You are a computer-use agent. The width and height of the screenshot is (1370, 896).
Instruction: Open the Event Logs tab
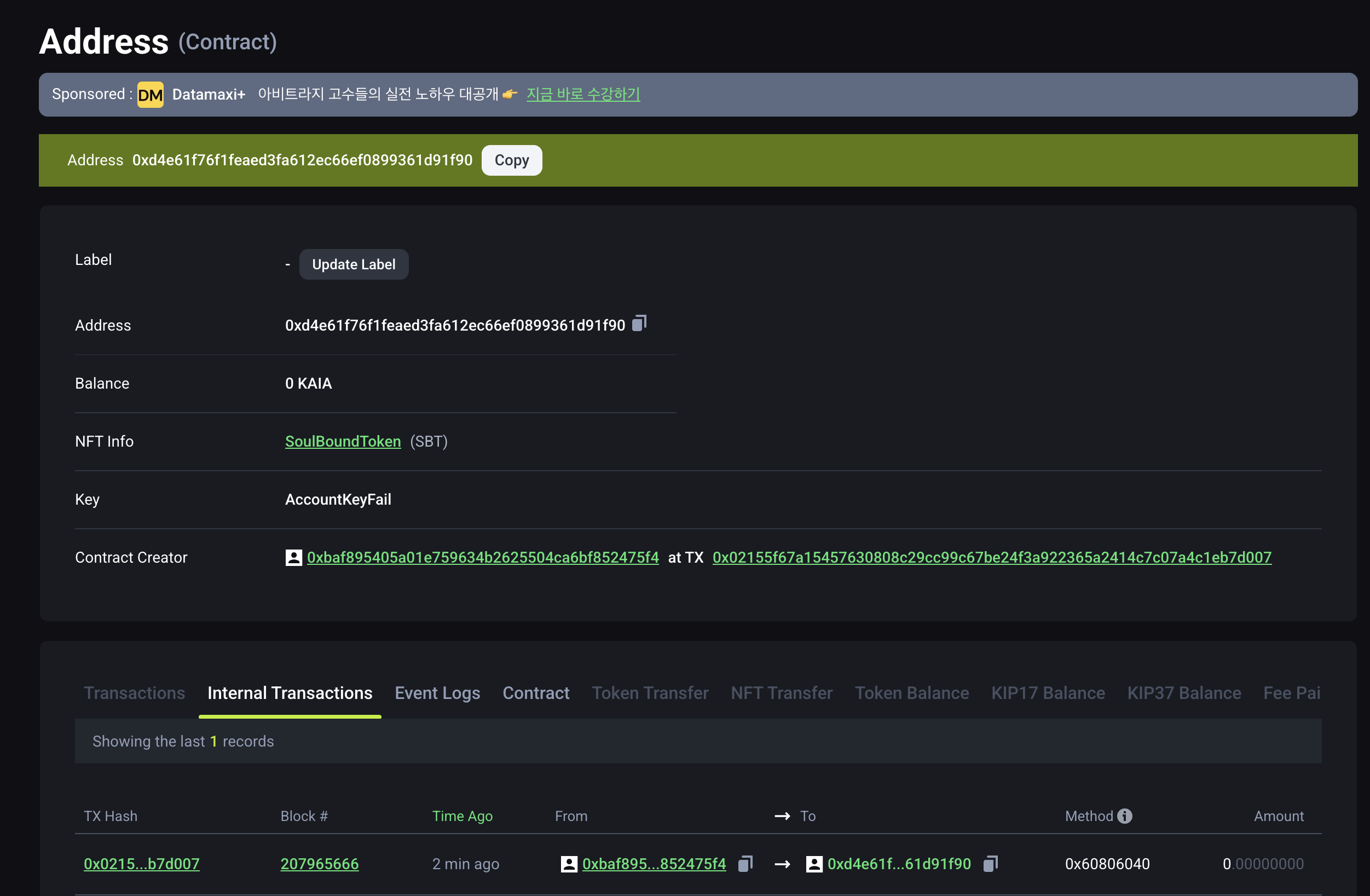pos(437,693)
